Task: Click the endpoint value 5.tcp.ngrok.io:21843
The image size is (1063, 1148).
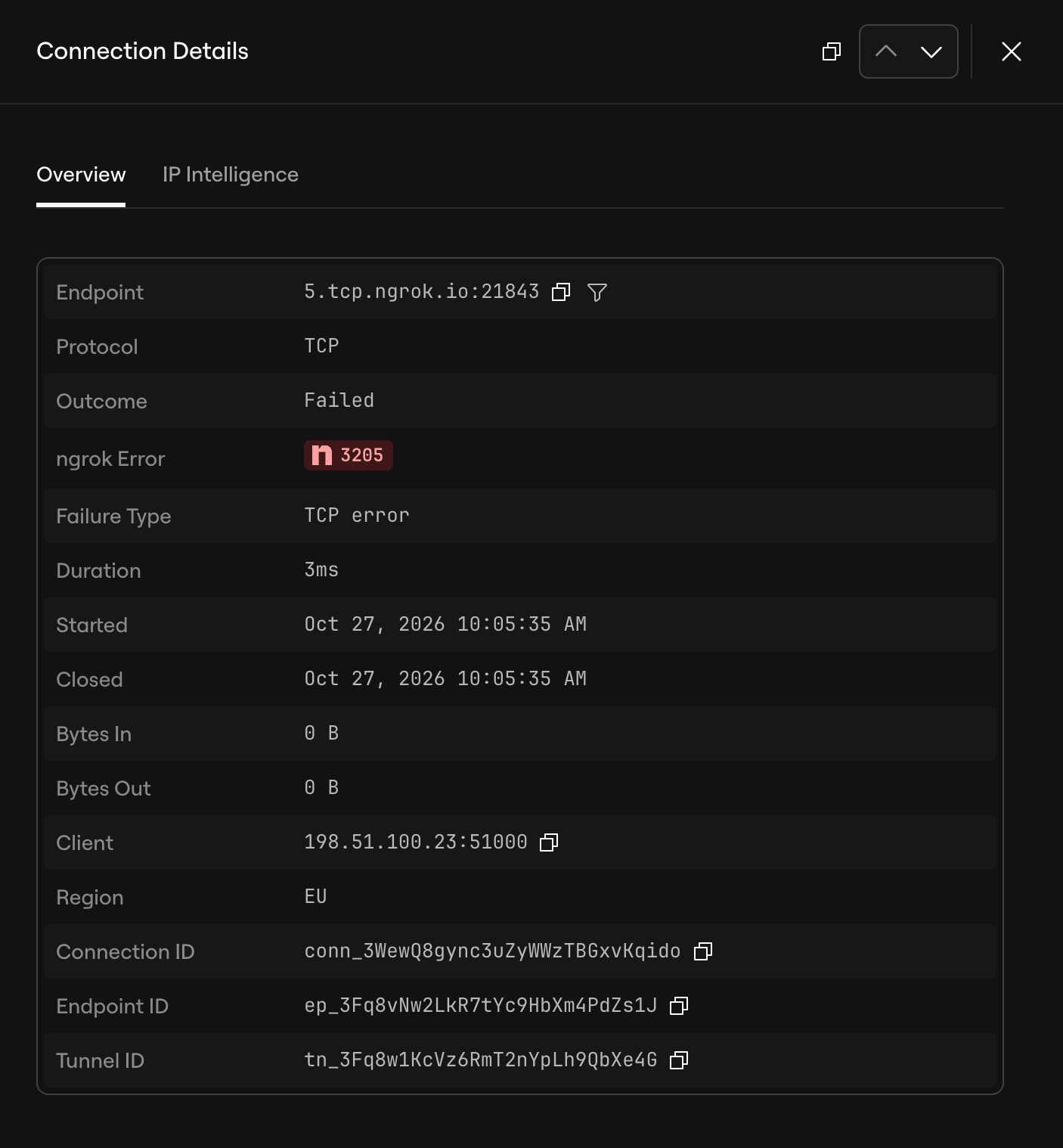Action: click(x=422, y=292)
